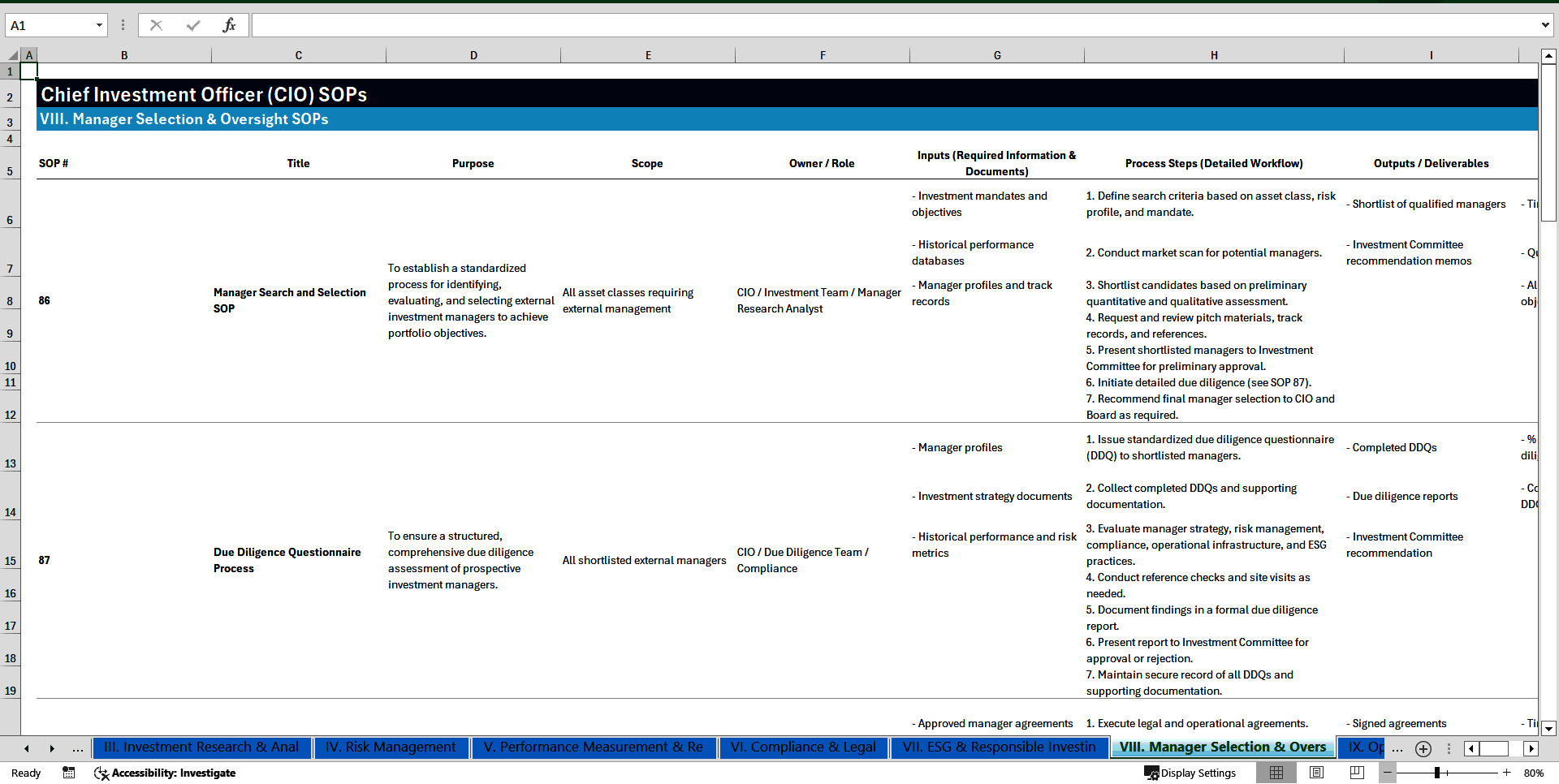Image resolution: width=1559 pixels, height=784 pixels.
Task: Open Page Break Preview via status bar icon
Action: point(1357,773)
